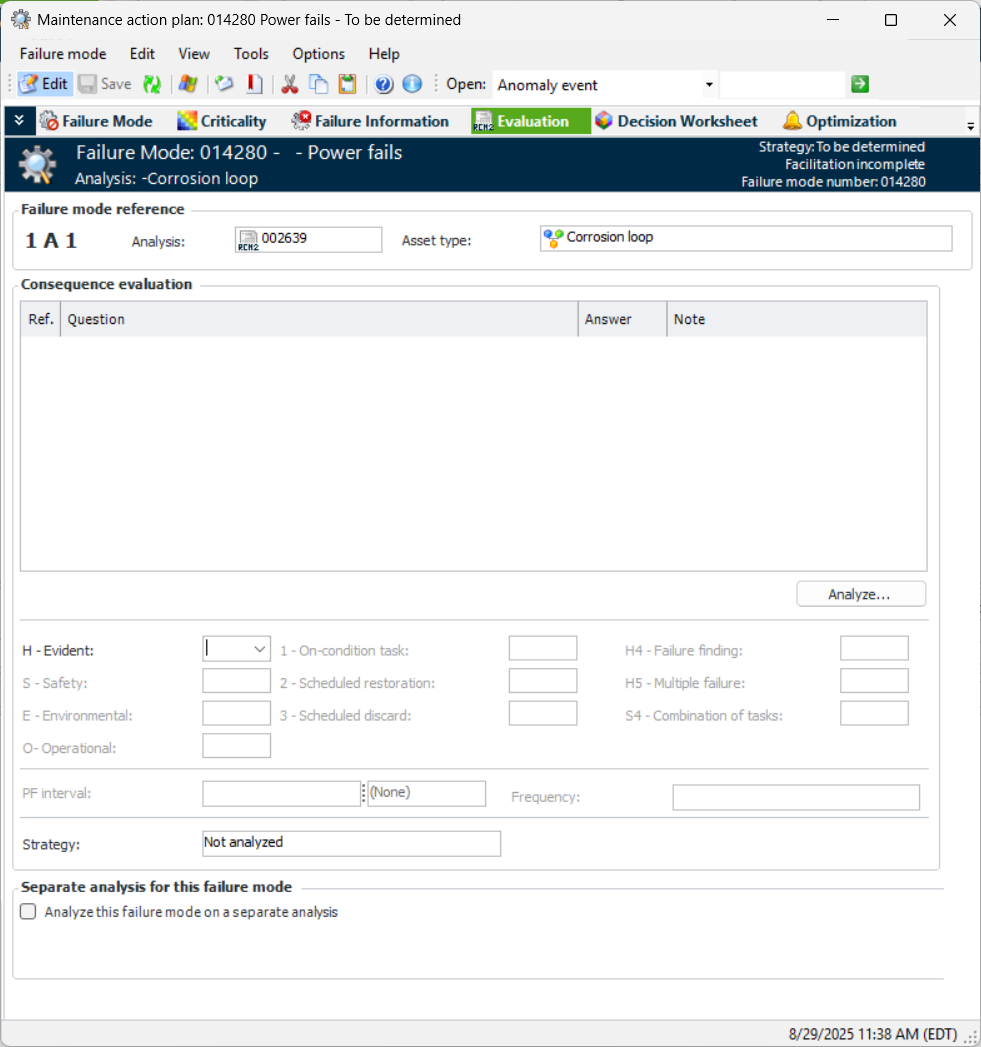
Task: Click the red bookmark document icon
Action: (254, 84)
